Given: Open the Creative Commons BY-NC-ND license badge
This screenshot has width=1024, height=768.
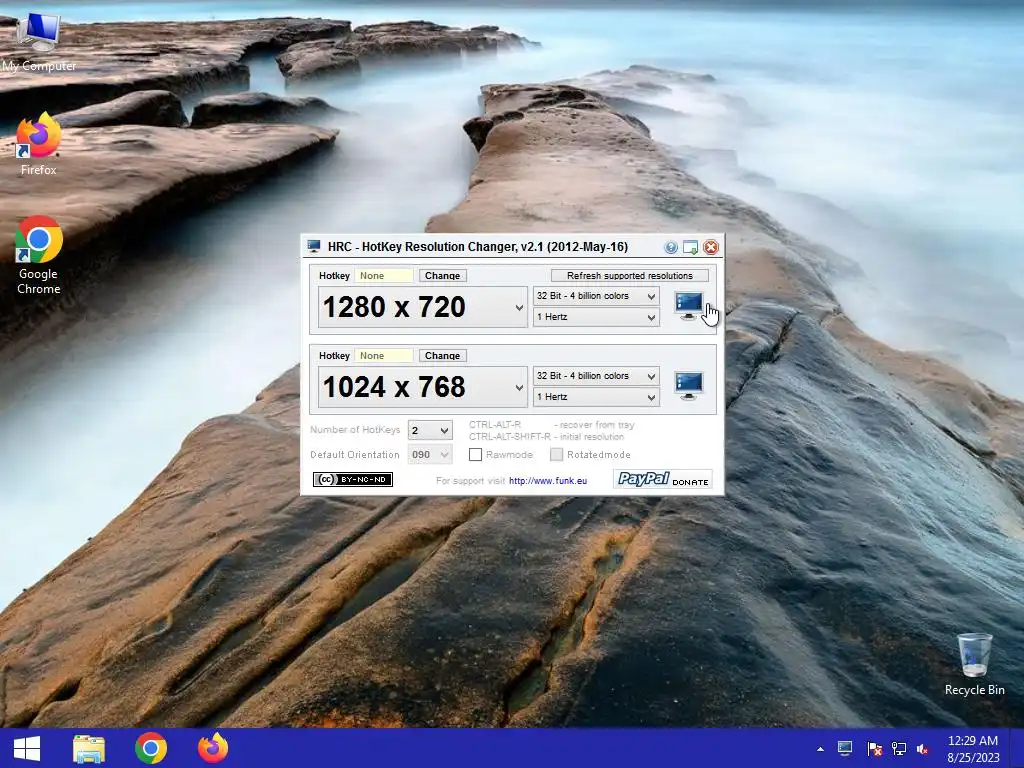Looking at the screenshot, I should [353, 479].
